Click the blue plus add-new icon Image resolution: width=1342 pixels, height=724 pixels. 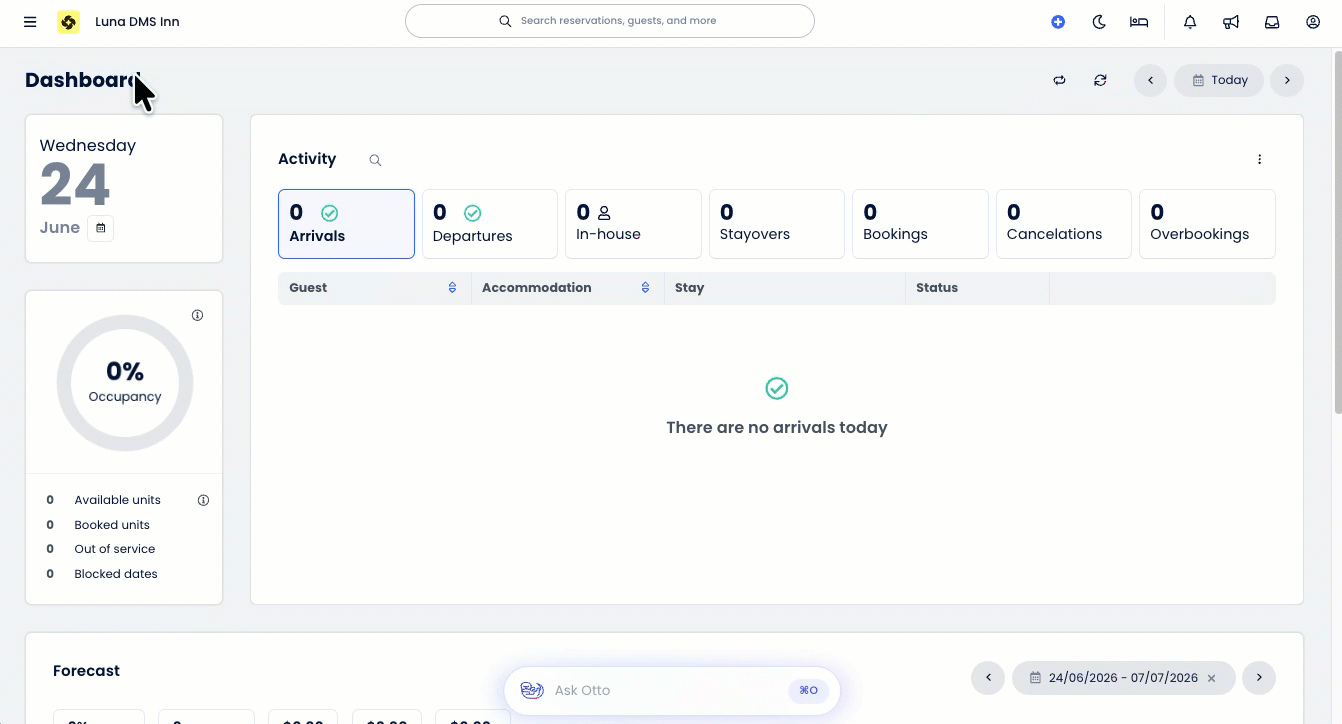click(1058, 22)
